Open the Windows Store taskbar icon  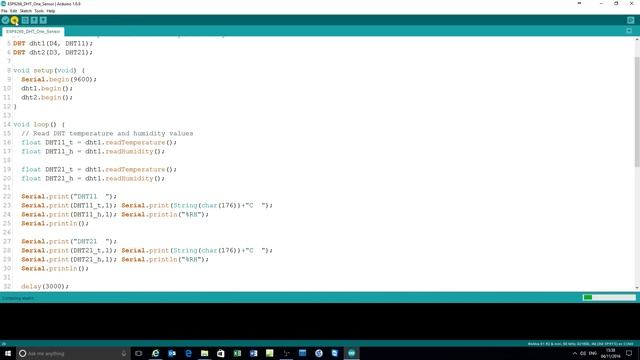pos(221,353)
